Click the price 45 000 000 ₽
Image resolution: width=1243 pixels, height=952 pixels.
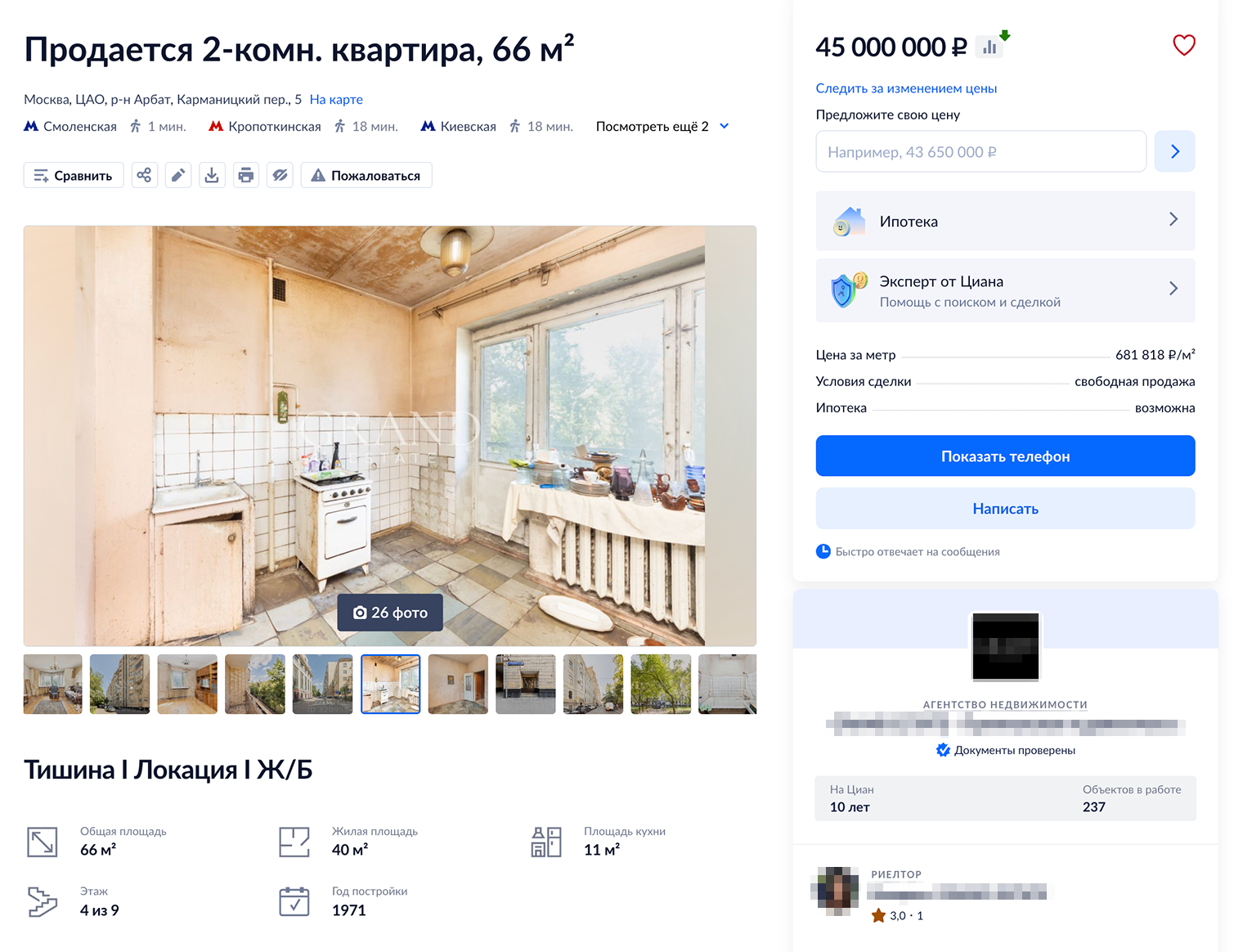[891, 47]
